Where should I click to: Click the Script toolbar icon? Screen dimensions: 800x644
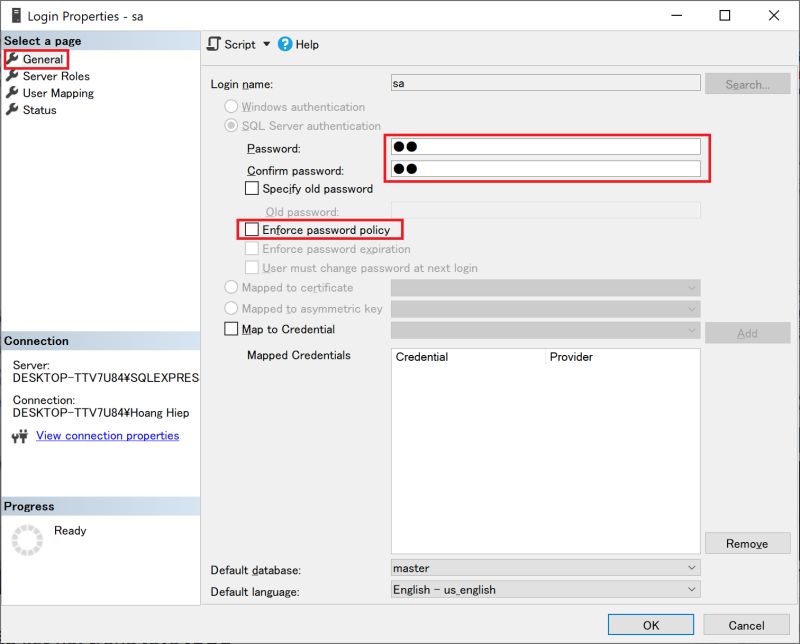(x=213, y=44)
